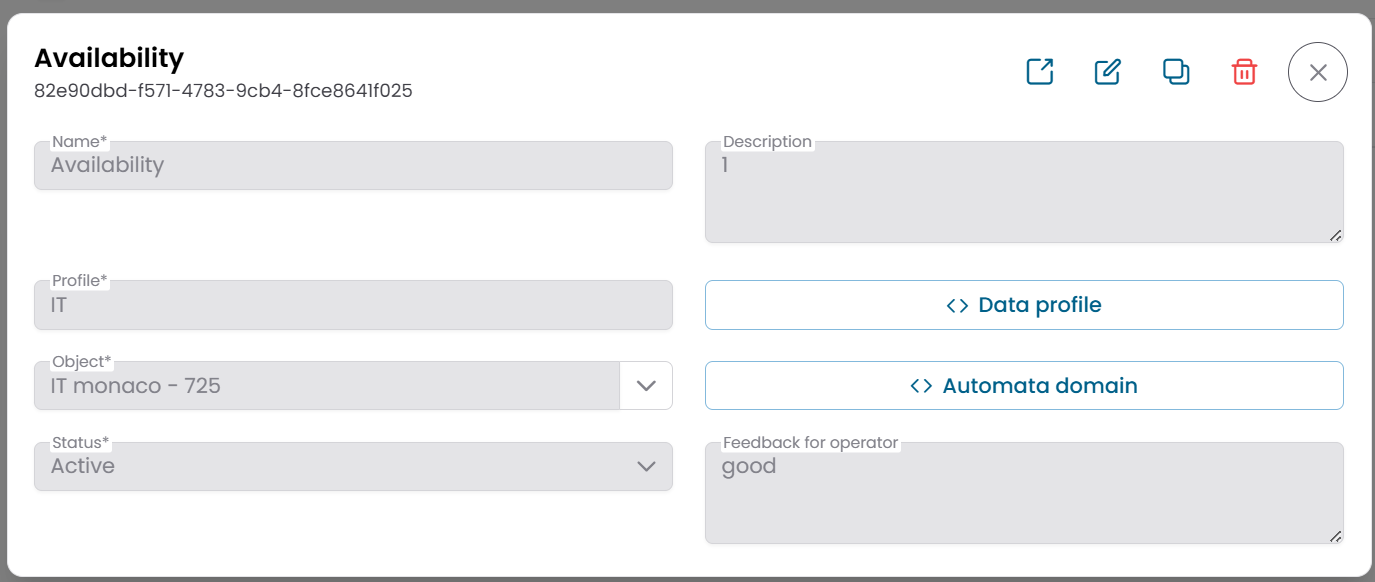Image resolution: width=1375 pixels, height=582 pixels.
Task: Click the code icon inside Automata domain button
Action: pyautogui.click(x=922, y=385)
